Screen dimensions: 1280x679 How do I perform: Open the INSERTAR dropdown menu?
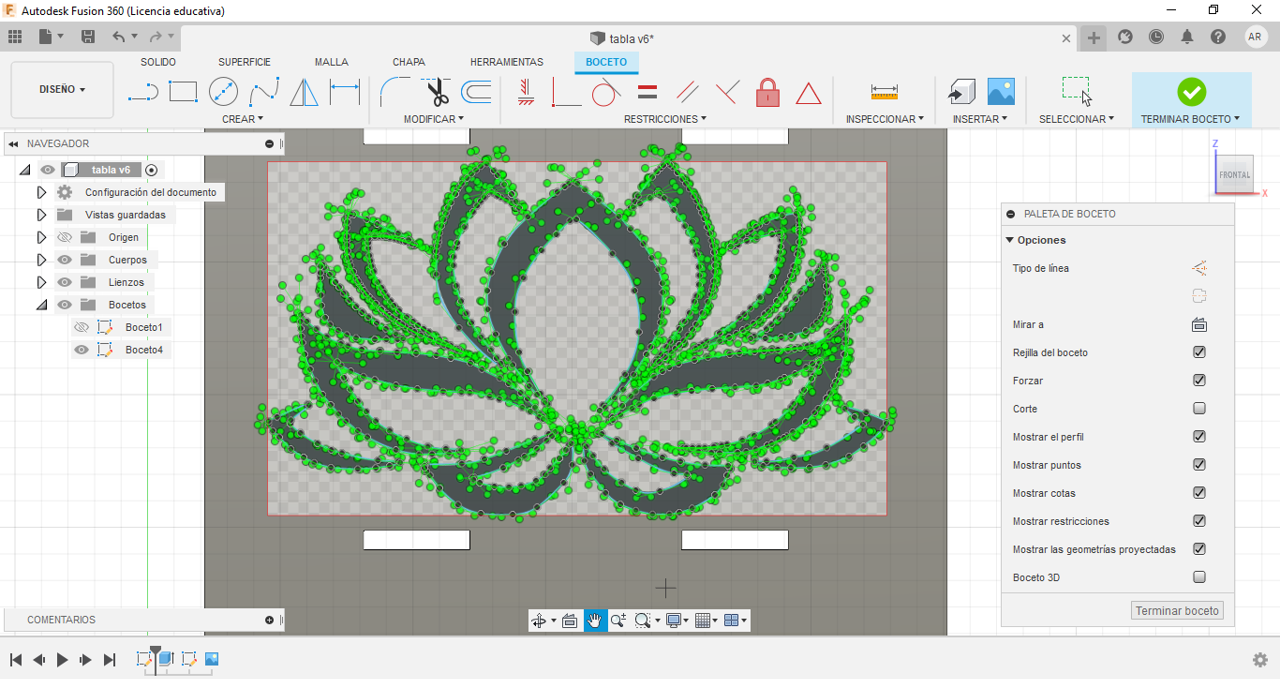pyautogui.click(x=980, y=119)
